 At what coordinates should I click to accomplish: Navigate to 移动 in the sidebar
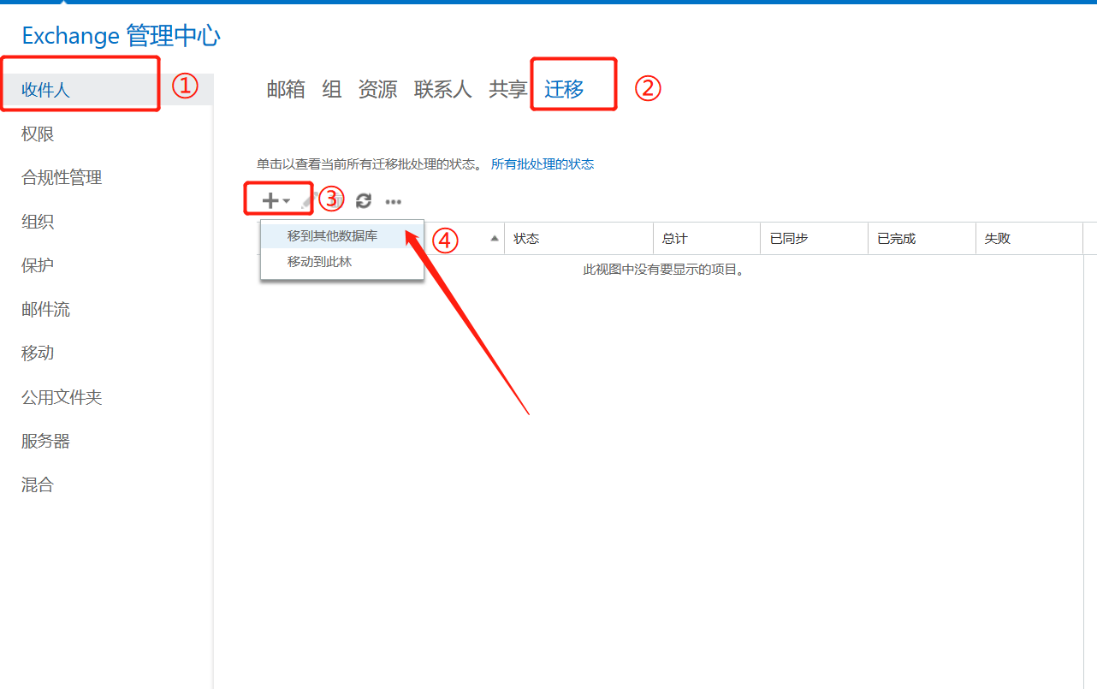(37, 353)
